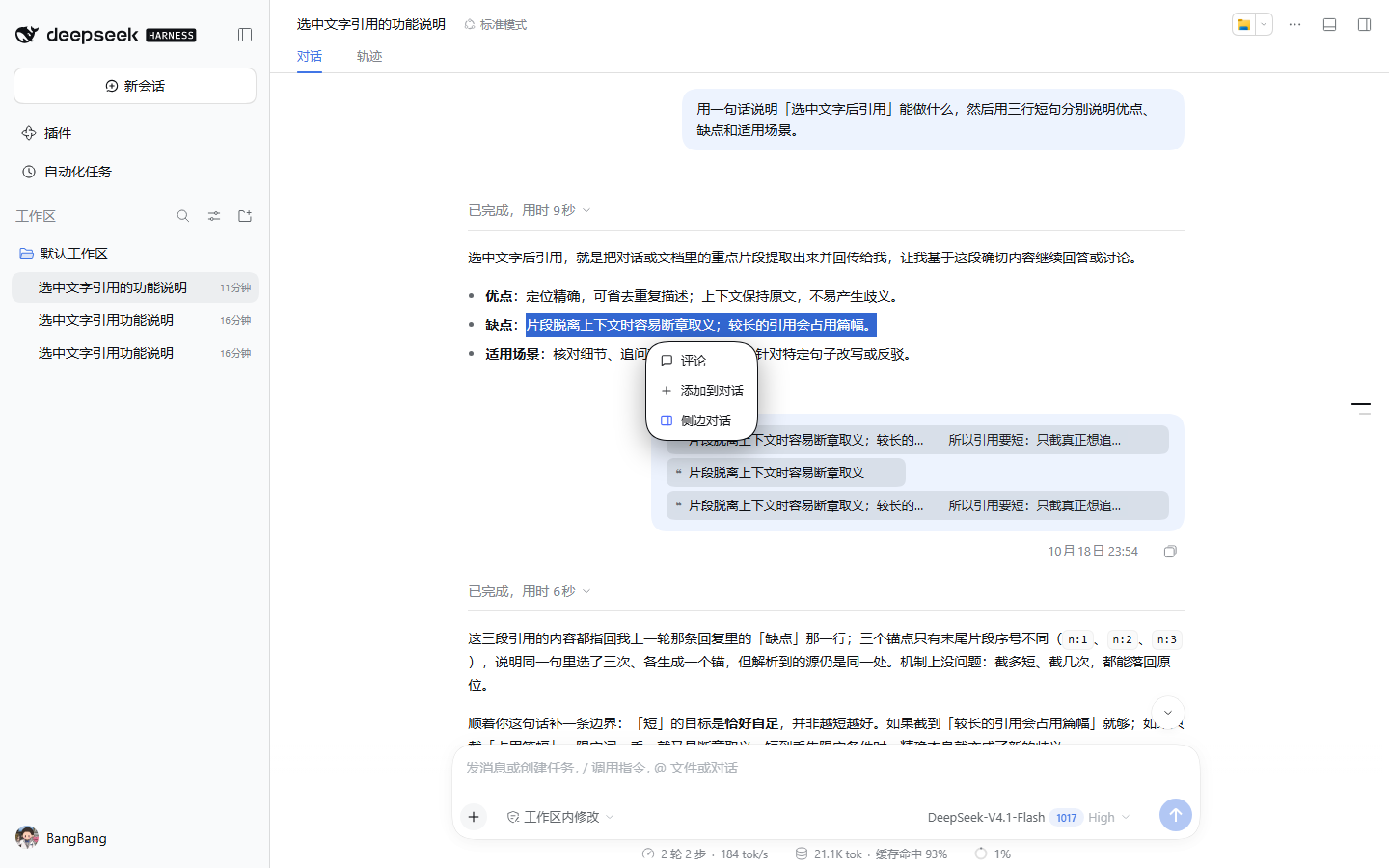Open conversation 选中文字引用的功能说明 in sidebar
Viewport: 1389px width, 868px height.
[135, 287]
